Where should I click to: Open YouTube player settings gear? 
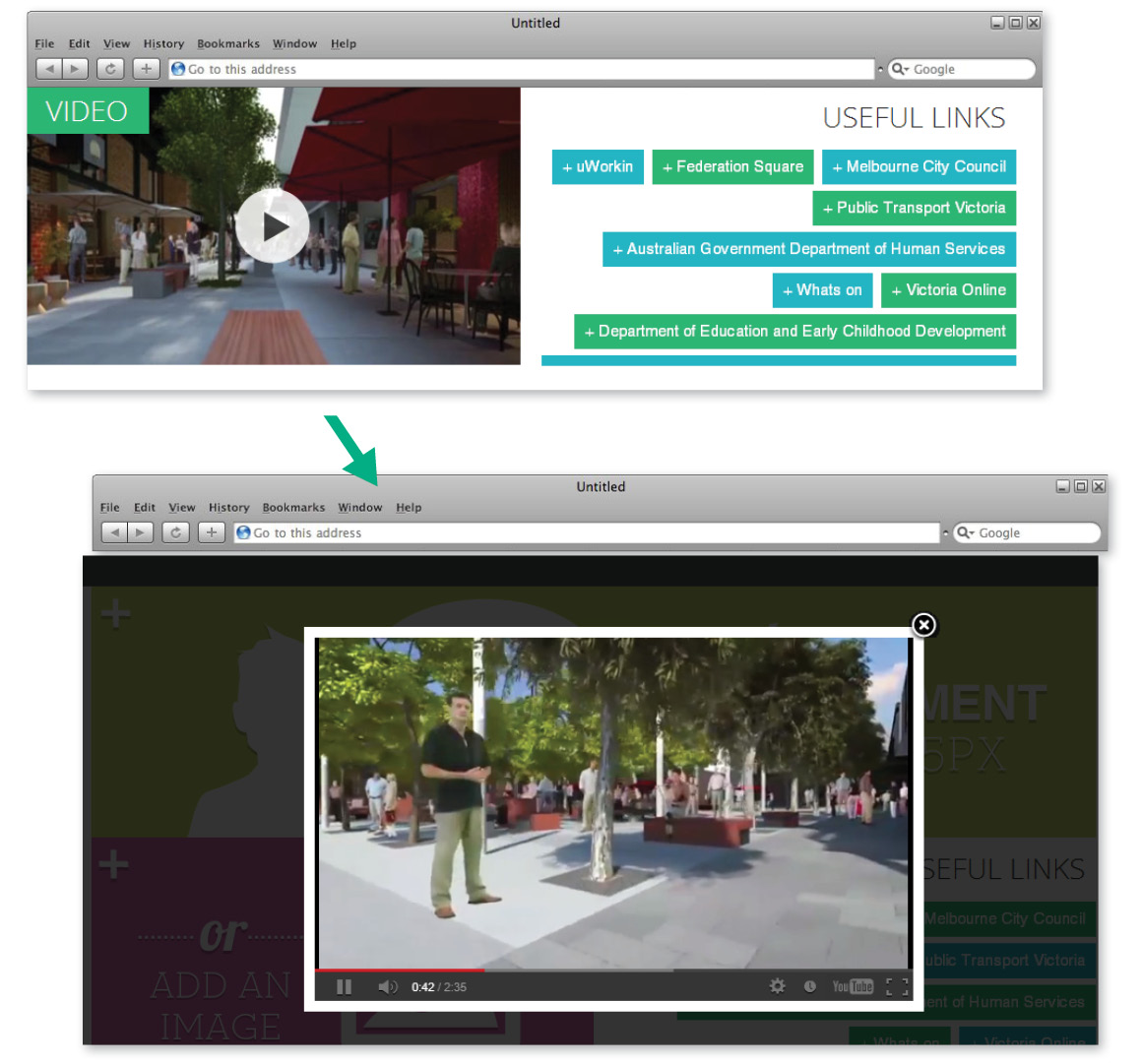click(x=777, y=986)
